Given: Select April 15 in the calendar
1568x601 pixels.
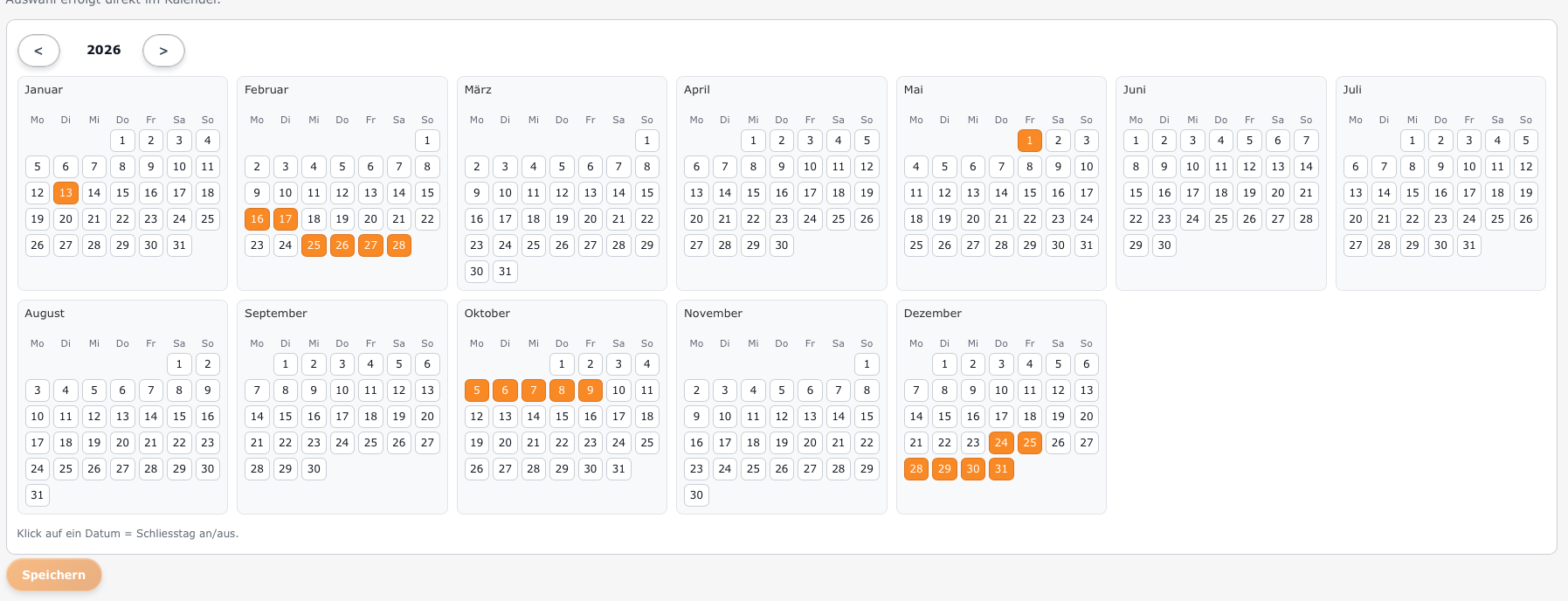Looking at the screenshot, I should coord(753,193).
